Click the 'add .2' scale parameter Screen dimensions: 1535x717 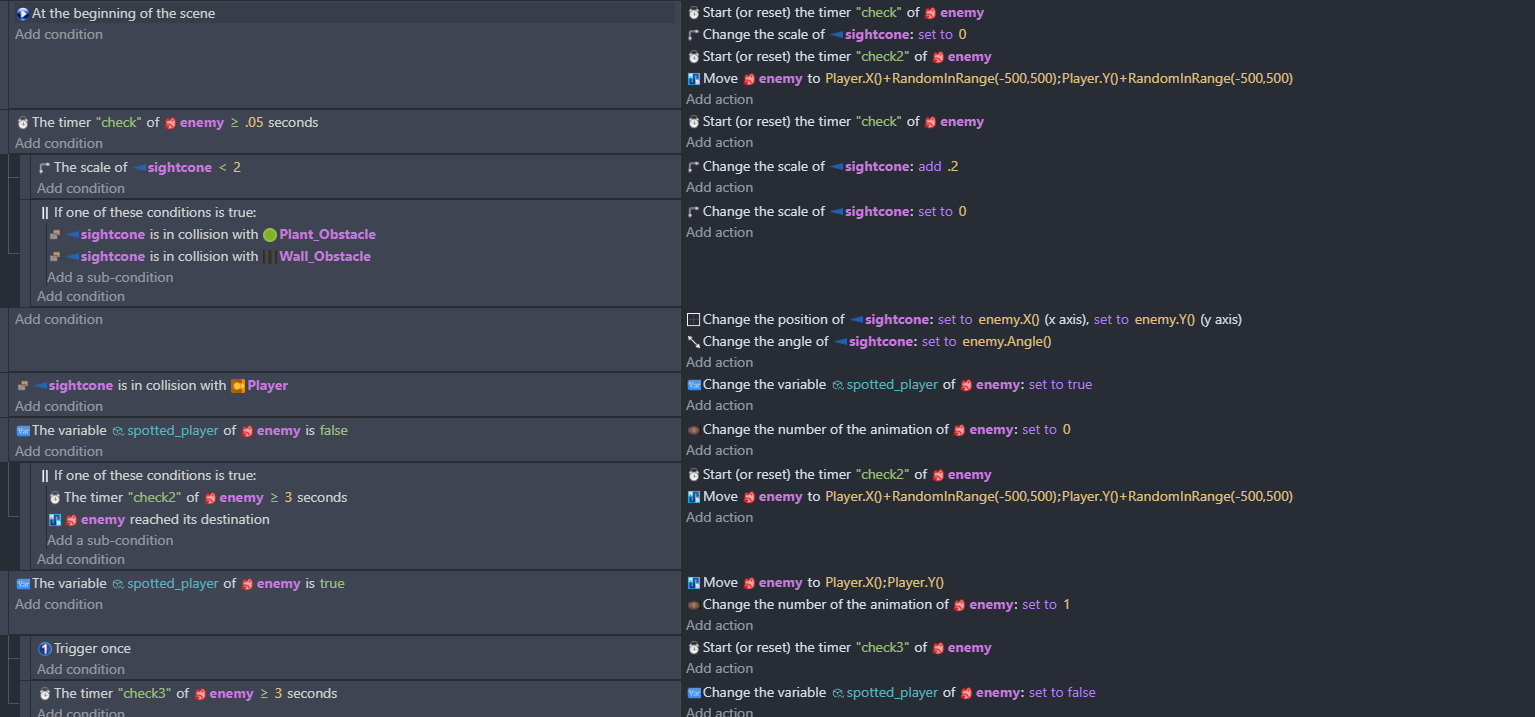click(x=937, y=167)
